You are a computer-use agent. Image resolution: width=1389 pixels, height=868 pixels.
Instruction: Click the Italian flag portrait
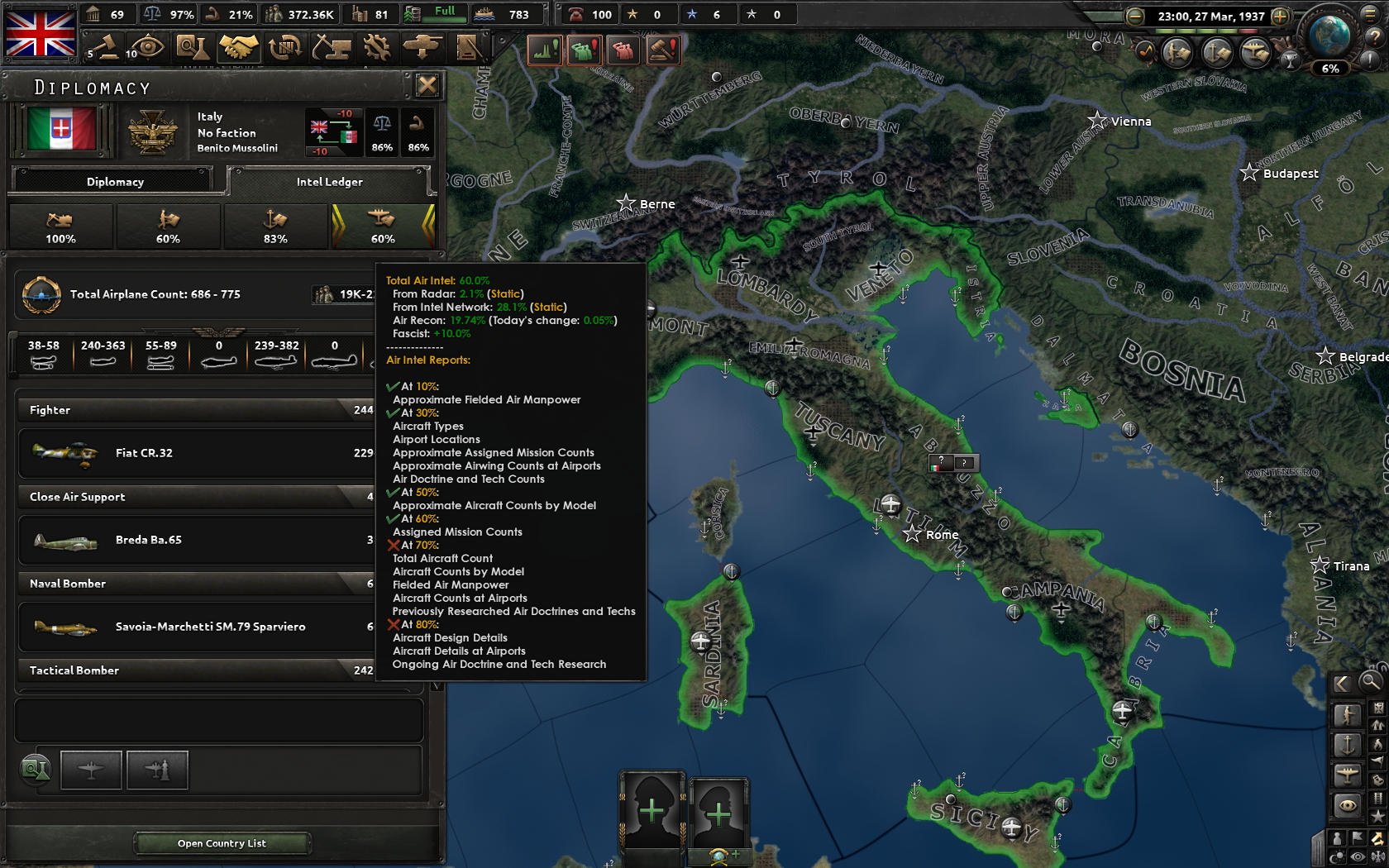(x=61, y=130)
